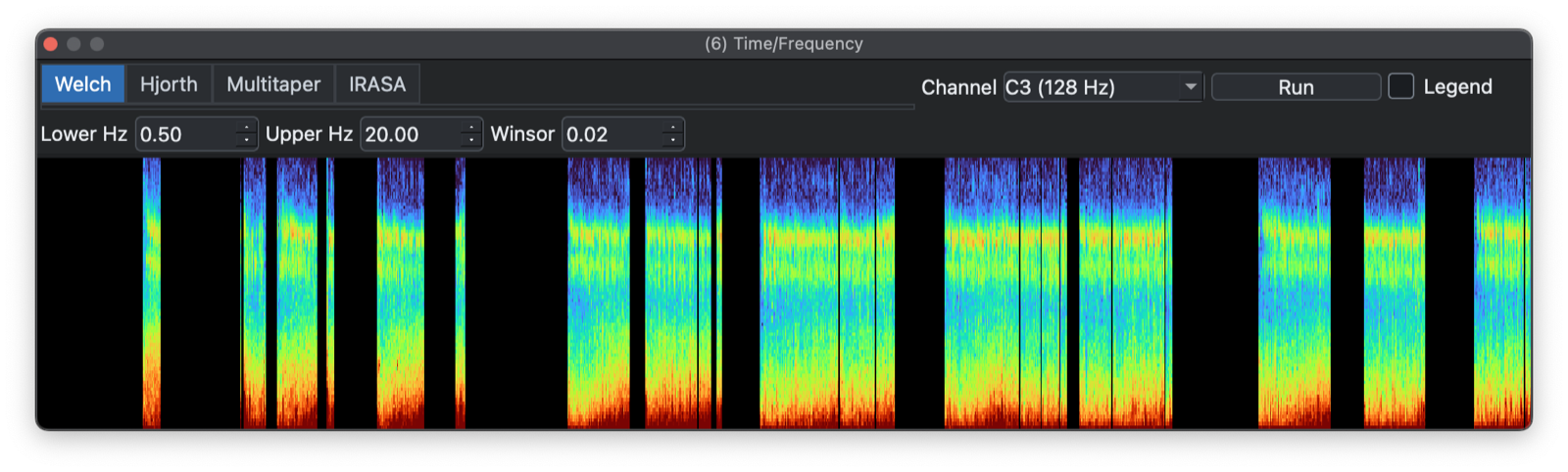
Task: Open the Hjorth tab
Action: click(x=169, y=84)
